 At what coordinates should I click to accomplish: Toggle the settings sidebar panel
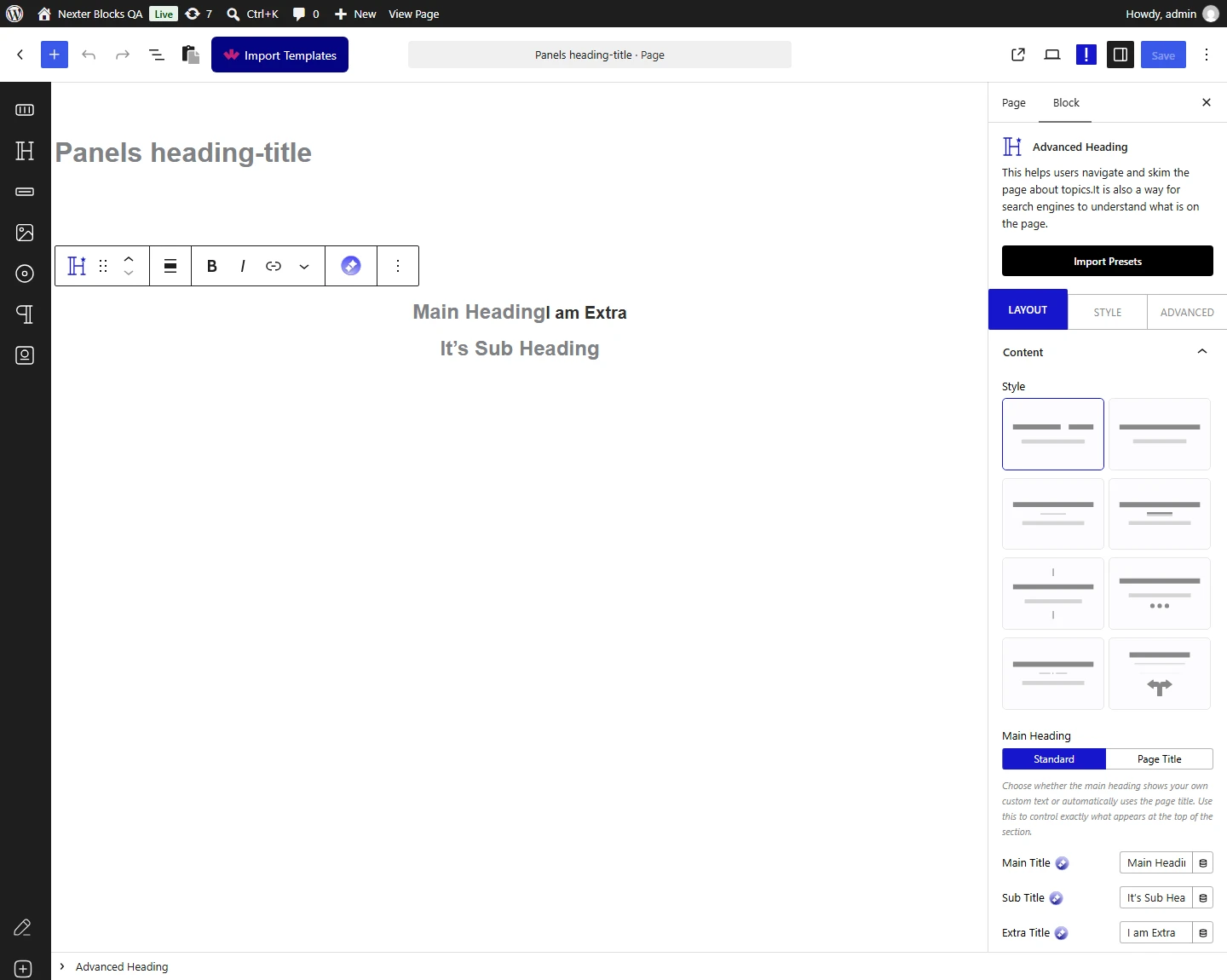click(x=1120, y=55)
